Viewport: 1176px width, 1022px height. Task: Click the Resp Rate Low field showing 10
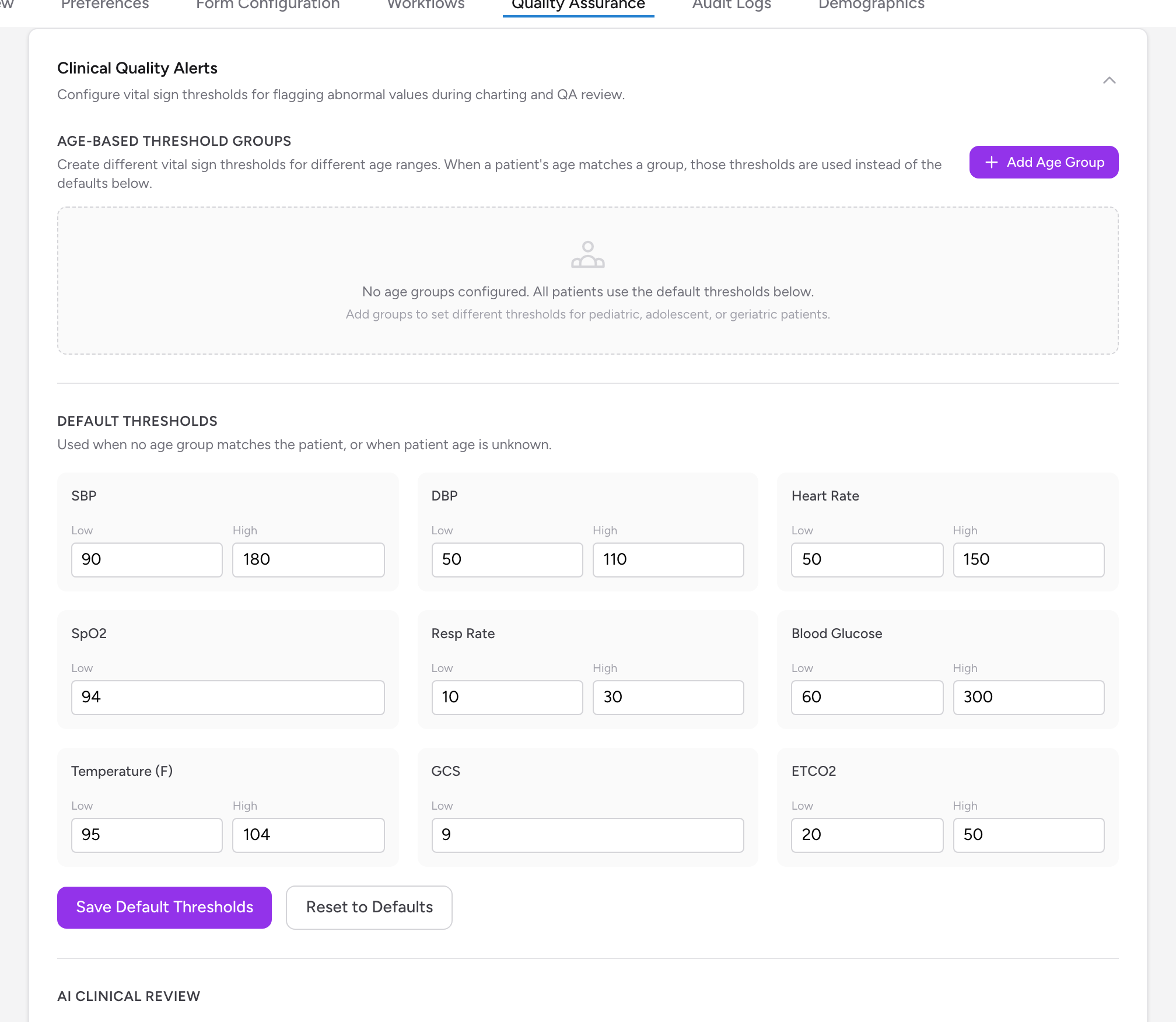pos(507,697)
